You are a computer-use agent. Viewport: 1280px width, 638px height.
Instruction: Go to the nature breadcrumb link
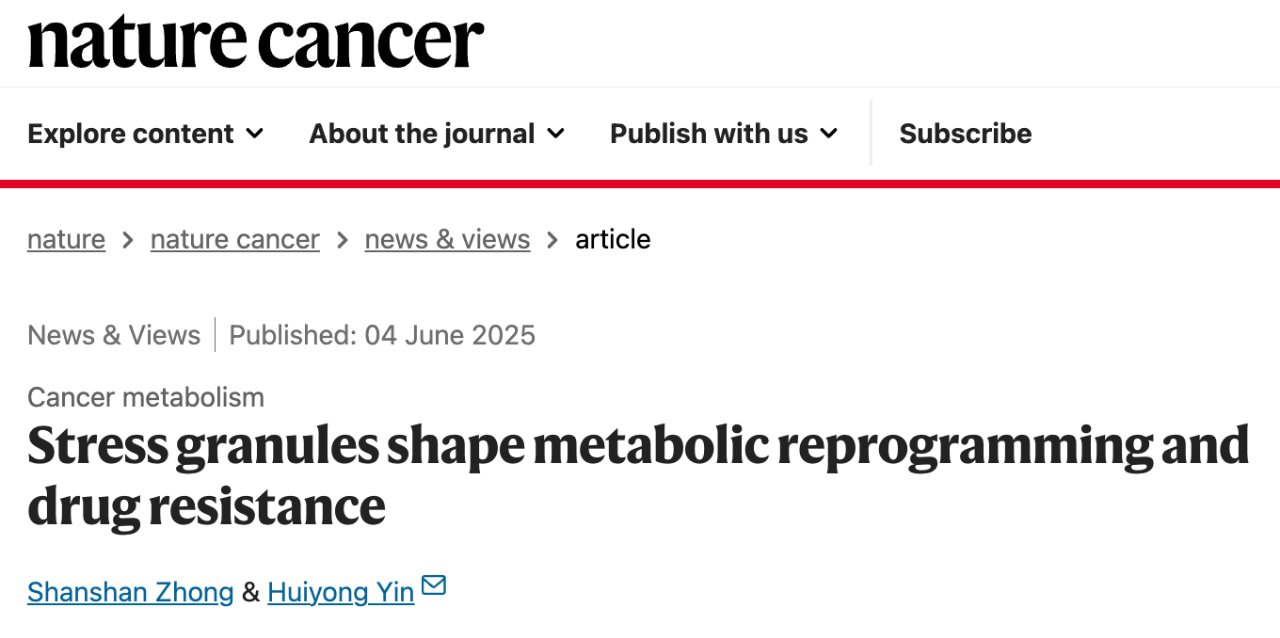tap(66, 240)
